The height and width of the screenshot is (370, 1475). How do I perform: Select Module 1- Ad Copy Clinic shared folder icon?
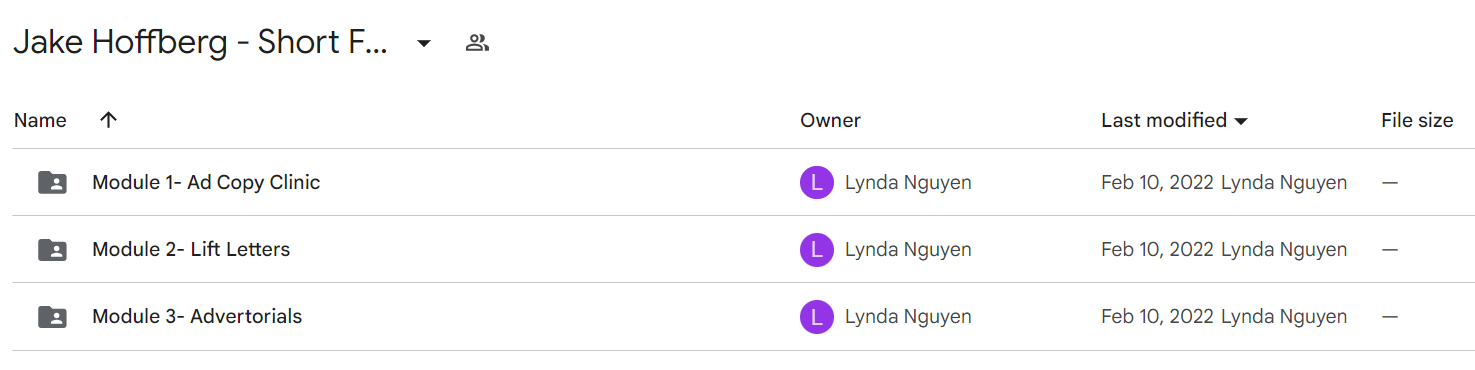[x=52, y=183]
